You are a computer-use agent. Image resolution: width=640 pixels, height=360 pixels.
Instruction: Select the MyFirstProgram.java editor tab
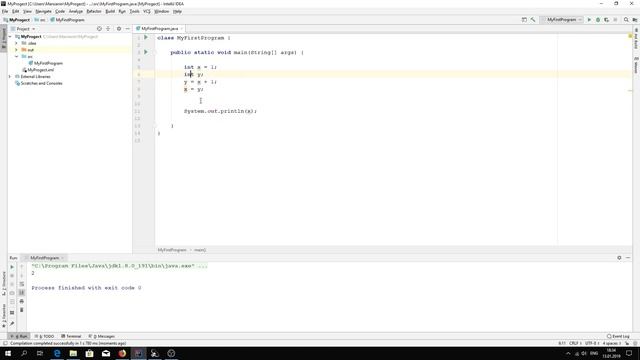pyautogui.click(x=160, y=29)
